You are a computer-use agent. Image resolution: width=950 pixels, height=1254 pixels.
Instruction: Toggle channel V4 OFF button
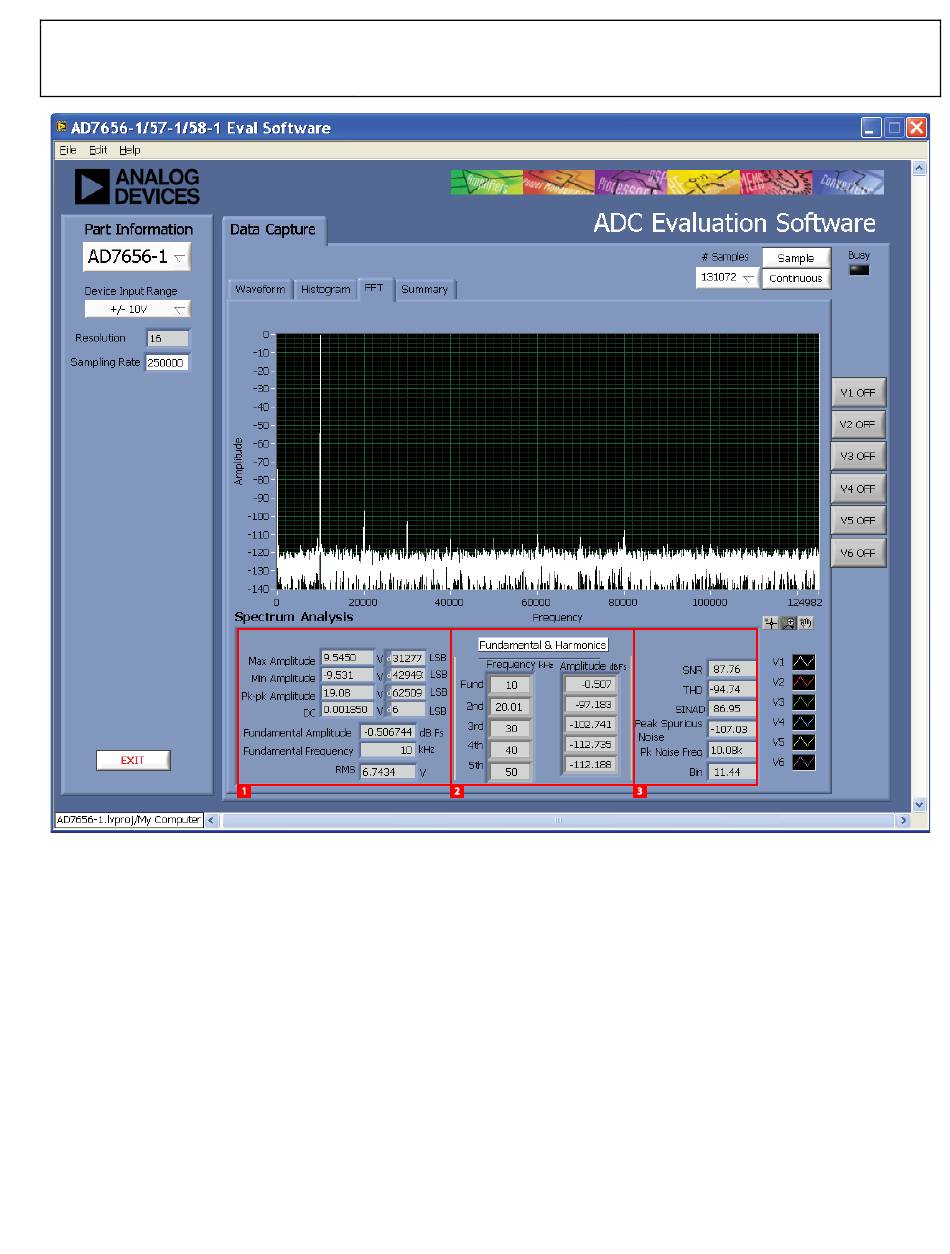(858, 489)
